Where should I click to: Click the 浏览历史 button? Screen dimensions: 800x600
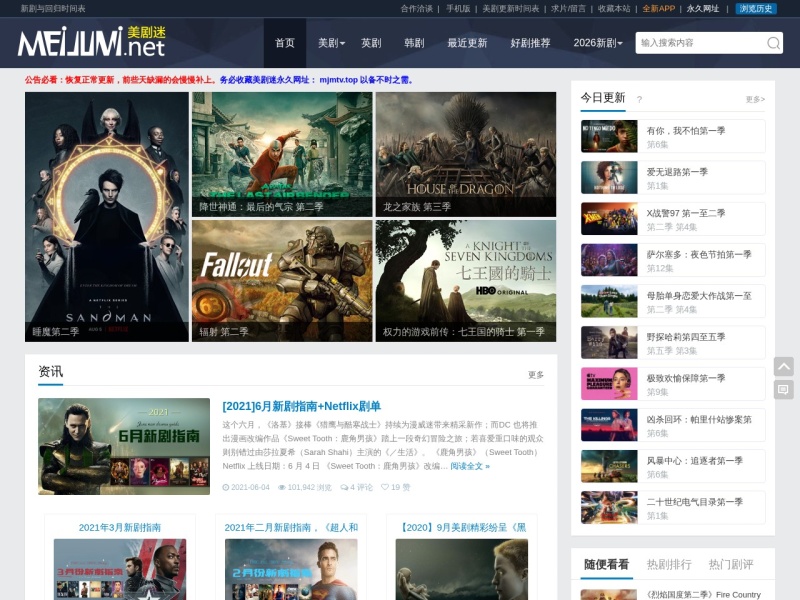tap(756, 9)
